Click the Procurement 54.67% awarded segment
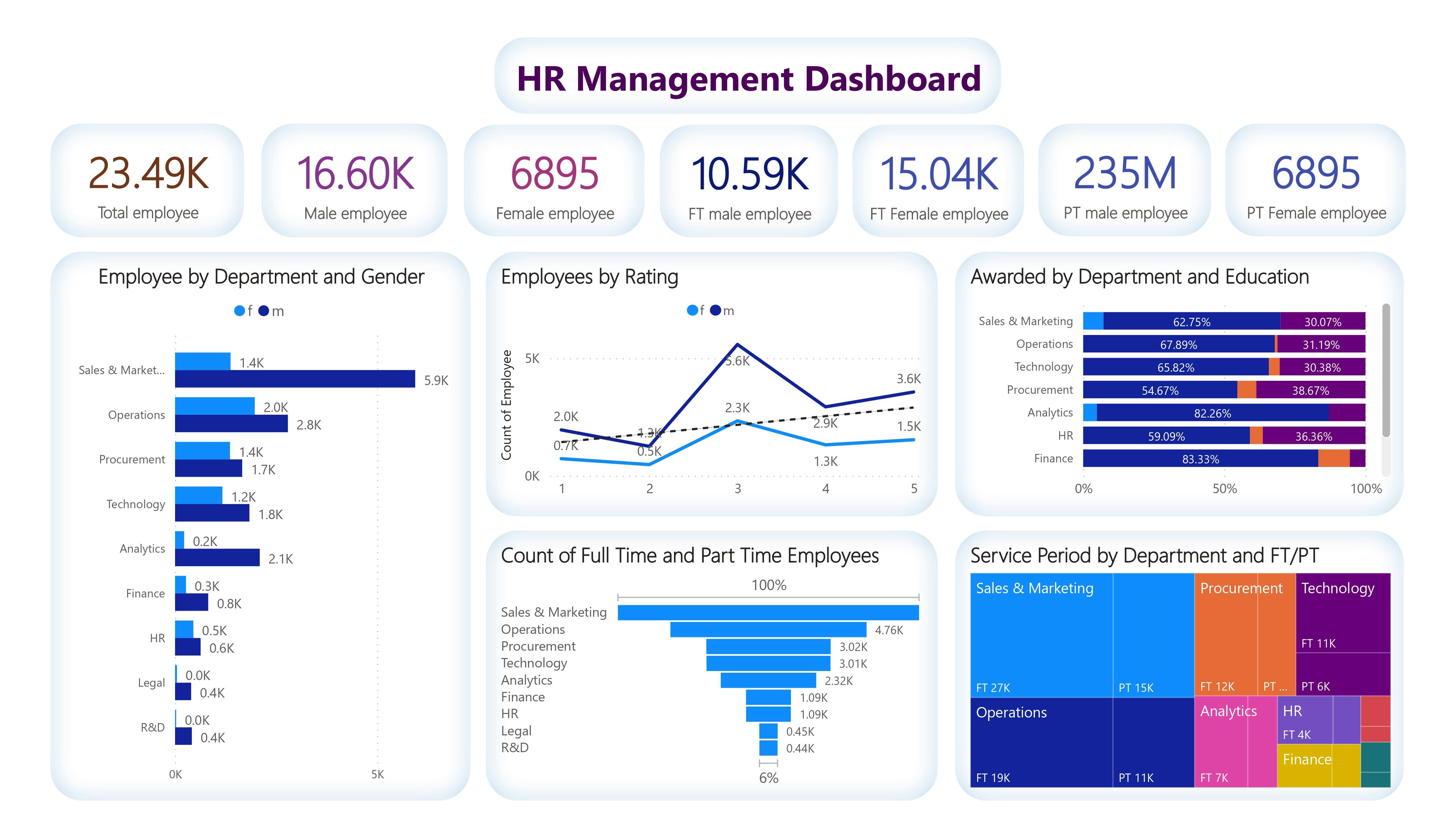The height and width of the screenshot is (840, 1453). [x=1160, y=390]
